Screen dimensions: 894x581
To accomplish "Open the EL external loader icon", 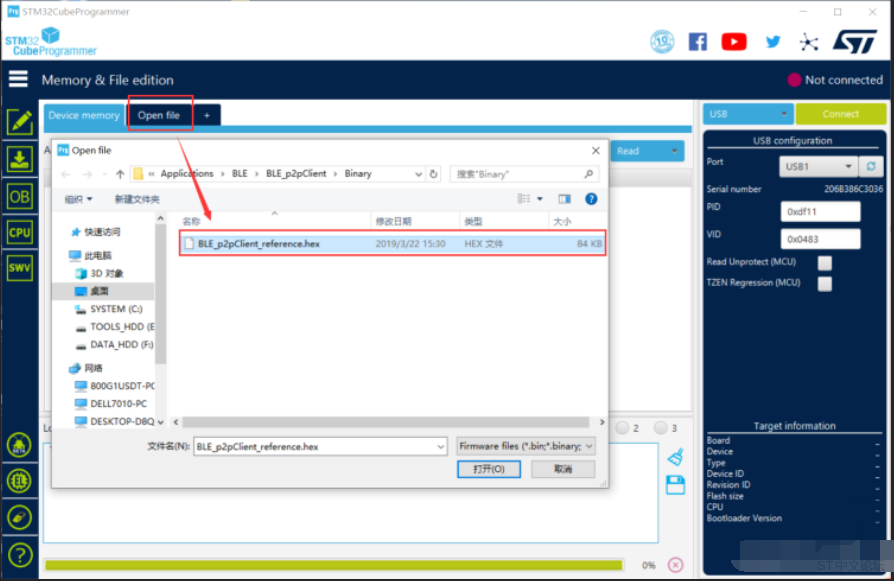I will [19, 481].
